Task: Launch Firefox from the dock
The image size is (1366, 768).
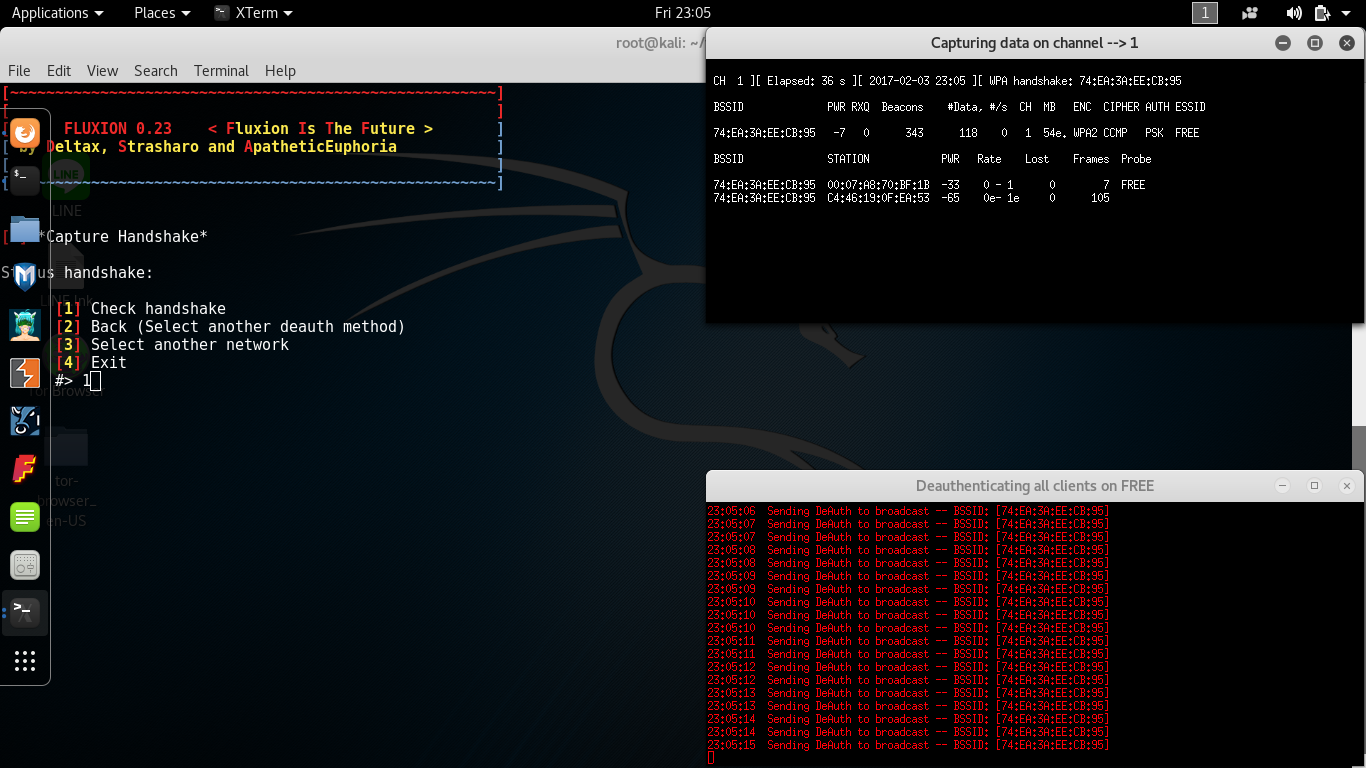Action: click(25, 132)
